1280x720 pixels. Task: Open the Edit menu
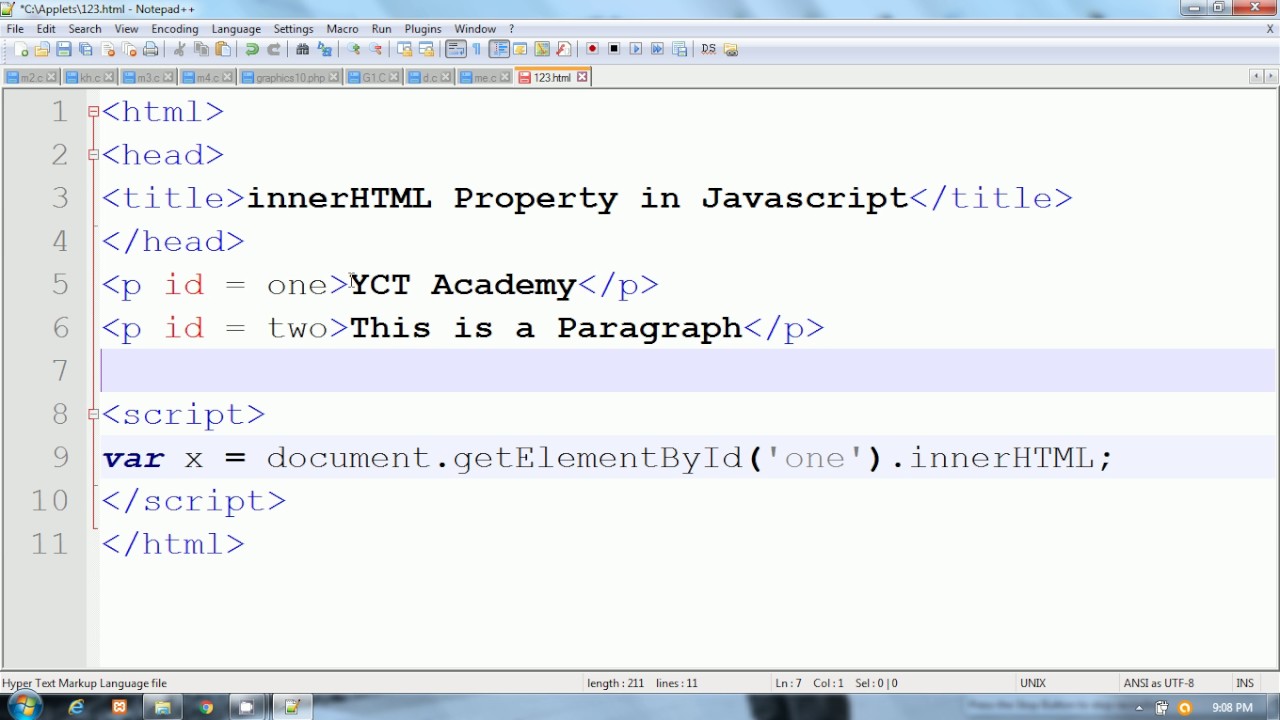coord(46,29)
